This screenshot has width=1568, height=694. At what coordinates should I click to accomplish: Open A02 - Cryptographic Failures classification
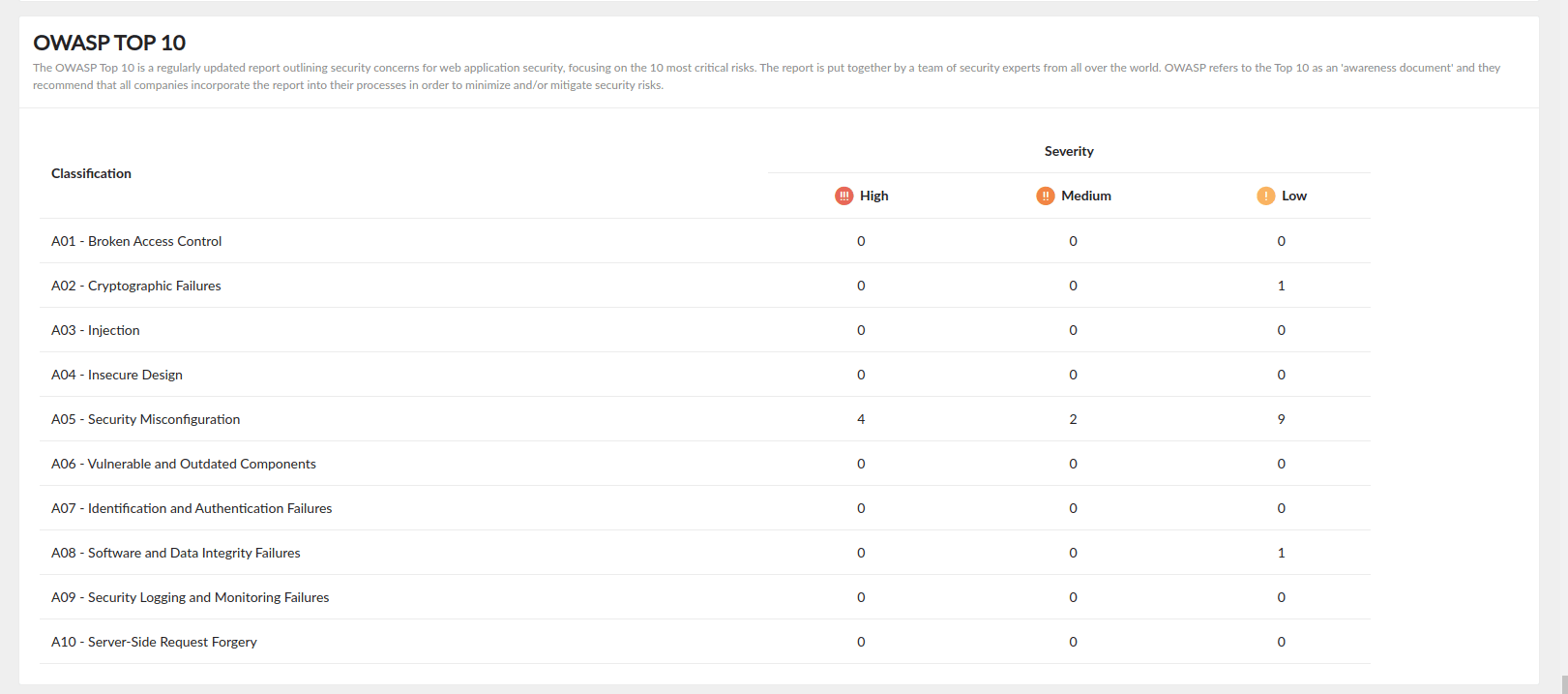click(136, 286)
